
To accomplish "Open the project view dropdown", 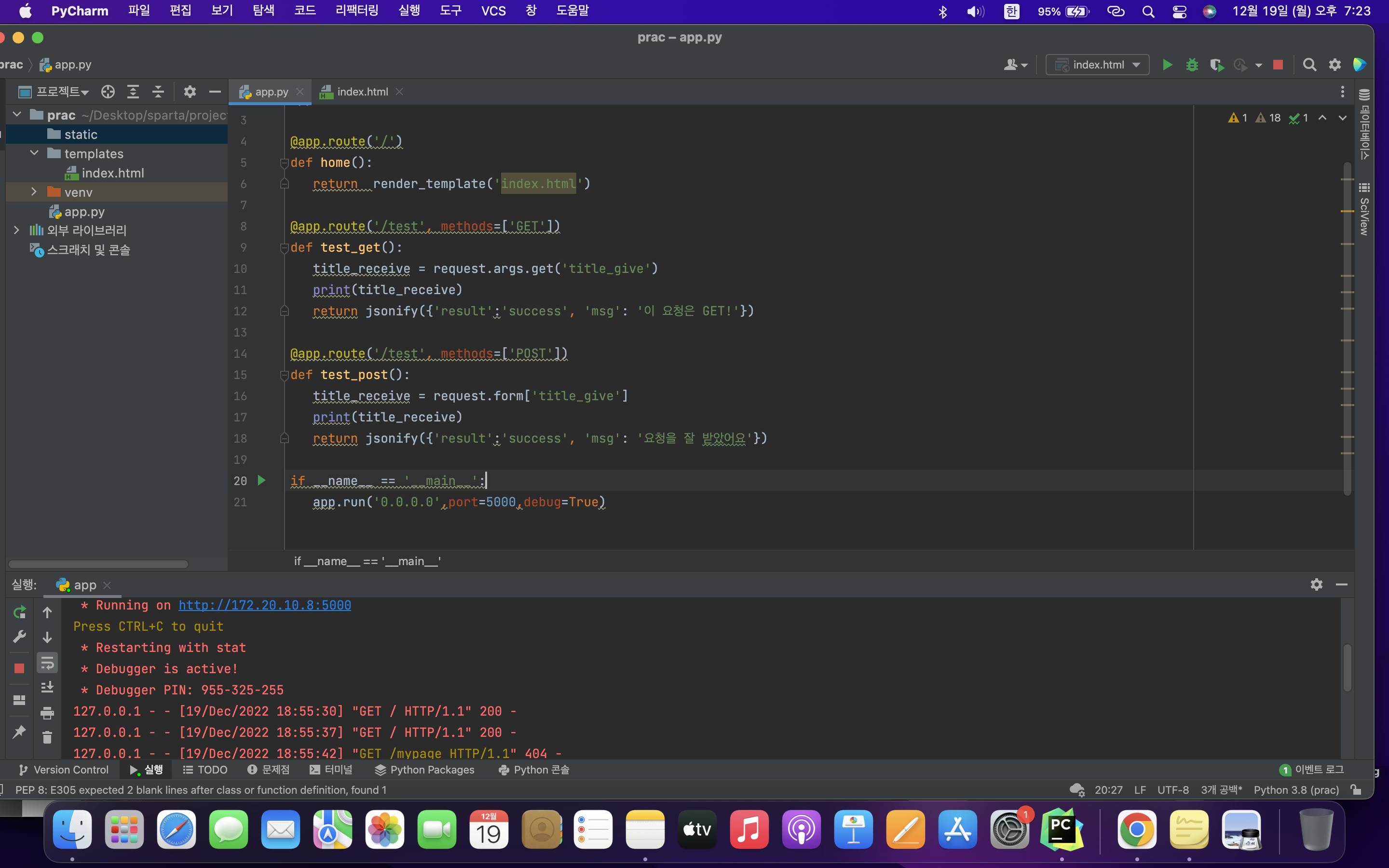I will point(54,92).
